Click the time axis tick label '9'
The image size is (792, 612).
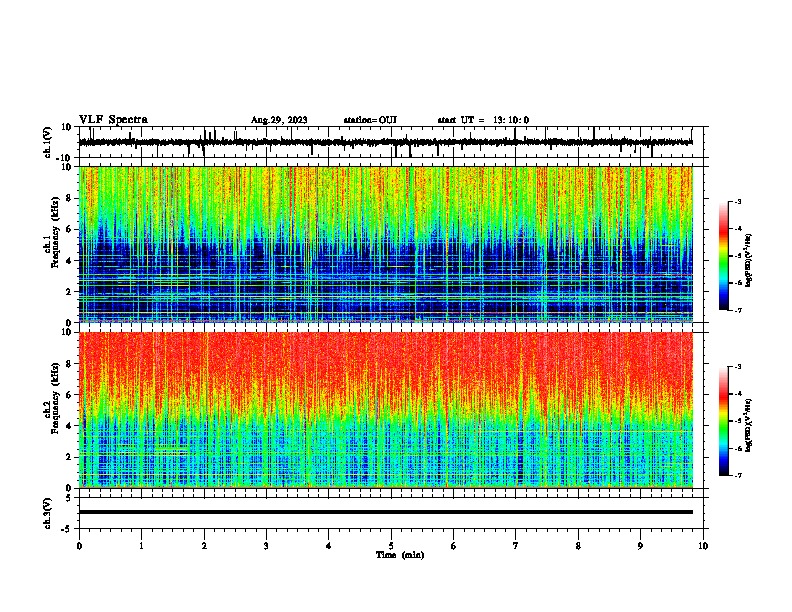640,546
